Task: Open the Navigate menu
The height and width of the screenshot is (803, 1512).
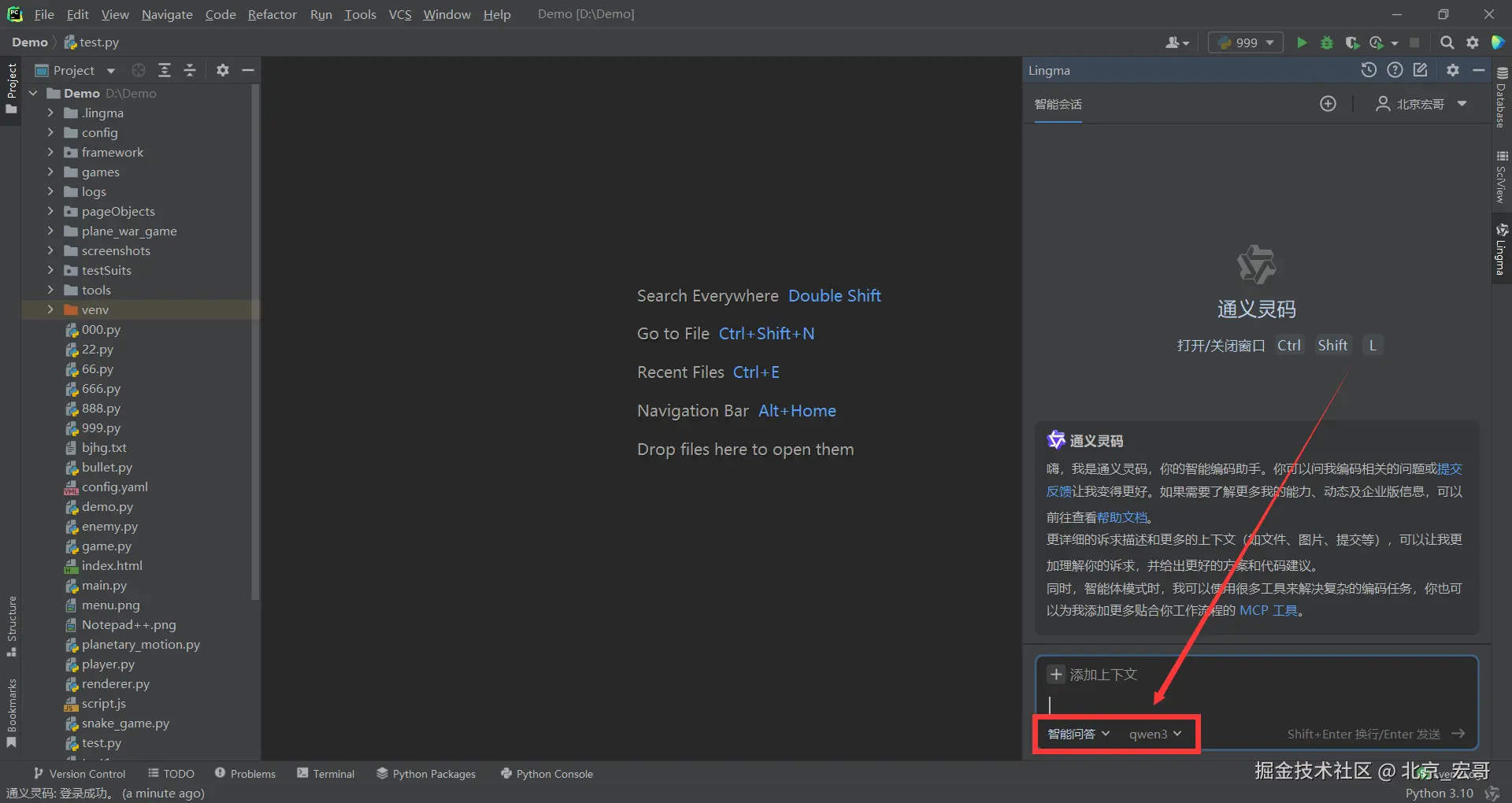Action: pos(167,14)
